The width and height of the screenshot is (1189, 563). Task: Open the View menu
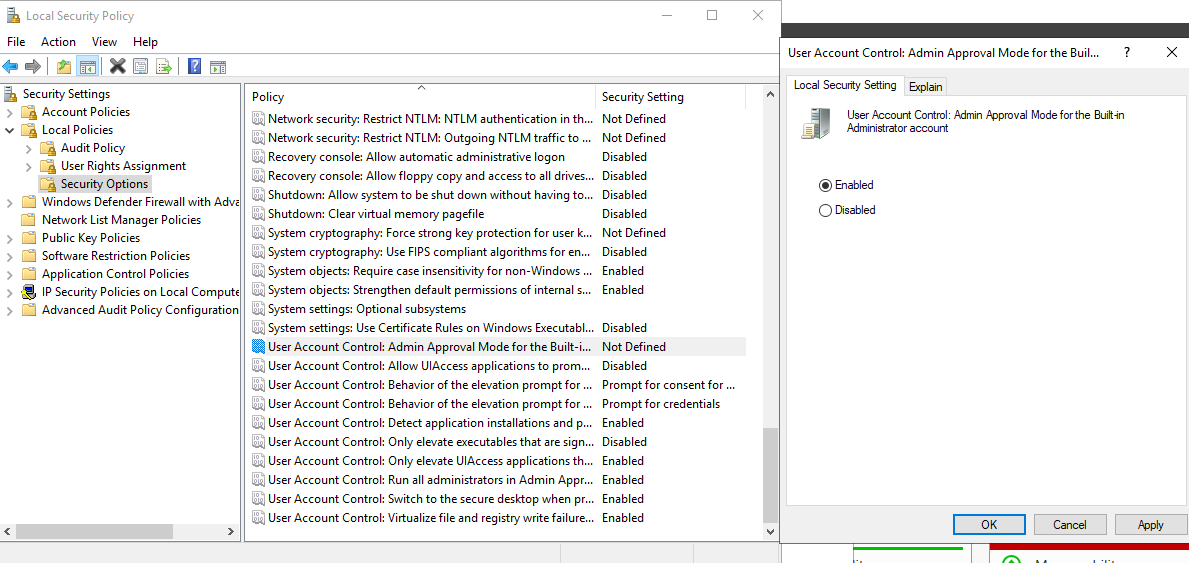105,42
